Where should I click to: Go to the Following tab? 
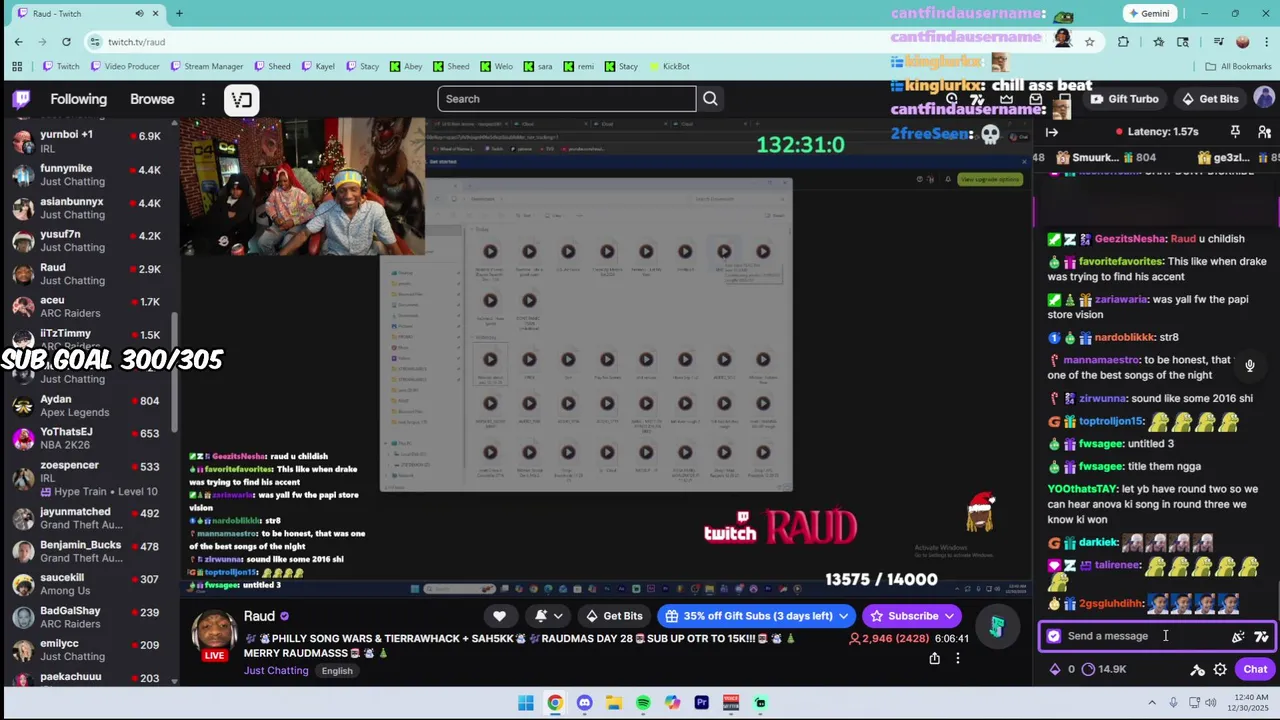[78, 99]
